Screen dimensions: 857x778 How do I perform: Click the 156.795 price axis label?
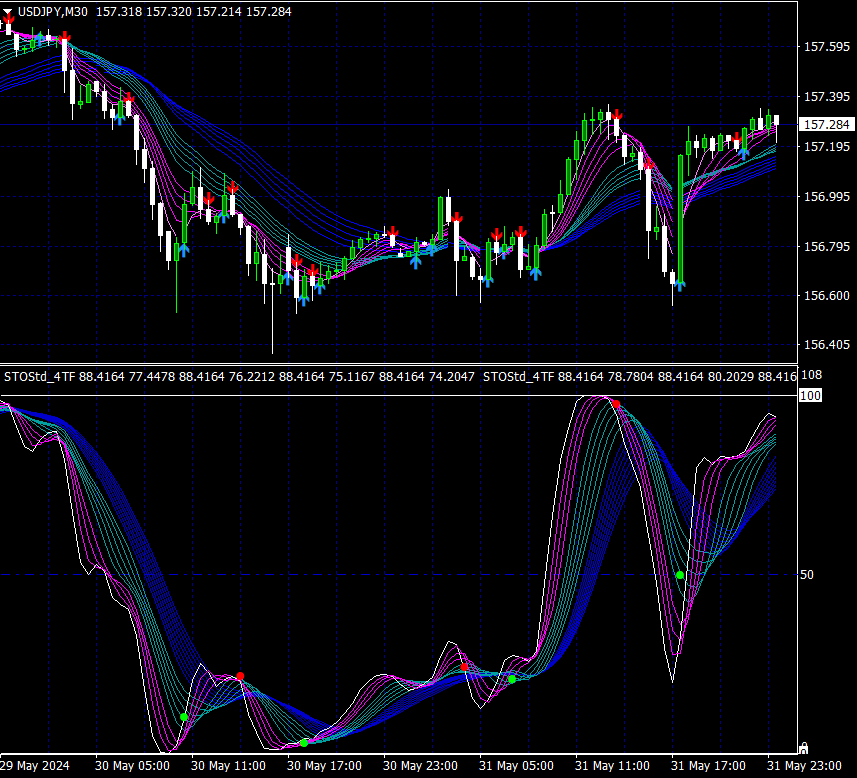[x=826, y=247]
